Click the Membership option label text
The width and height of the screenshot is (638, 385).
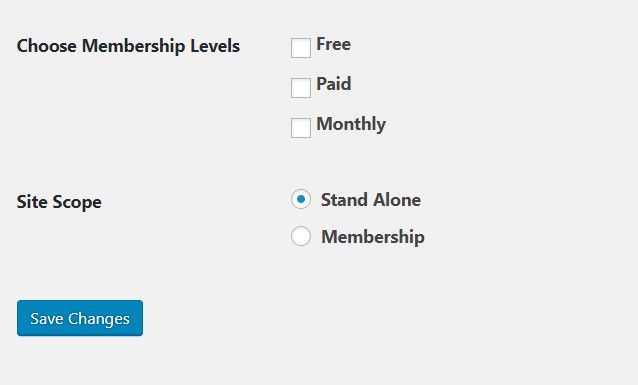tap(373, 237)
